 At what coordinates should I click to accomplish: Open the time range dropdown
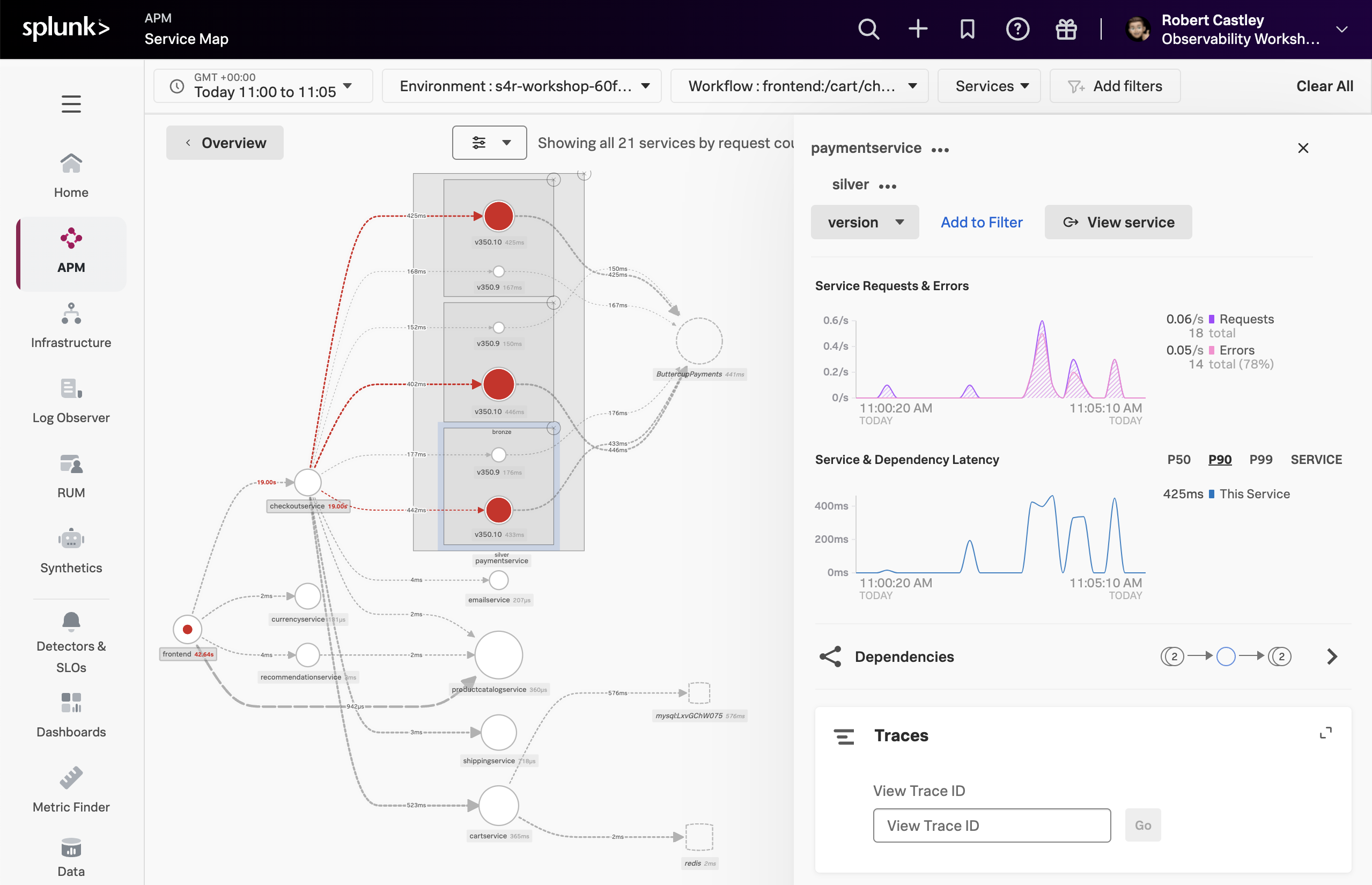coord(263,86)
